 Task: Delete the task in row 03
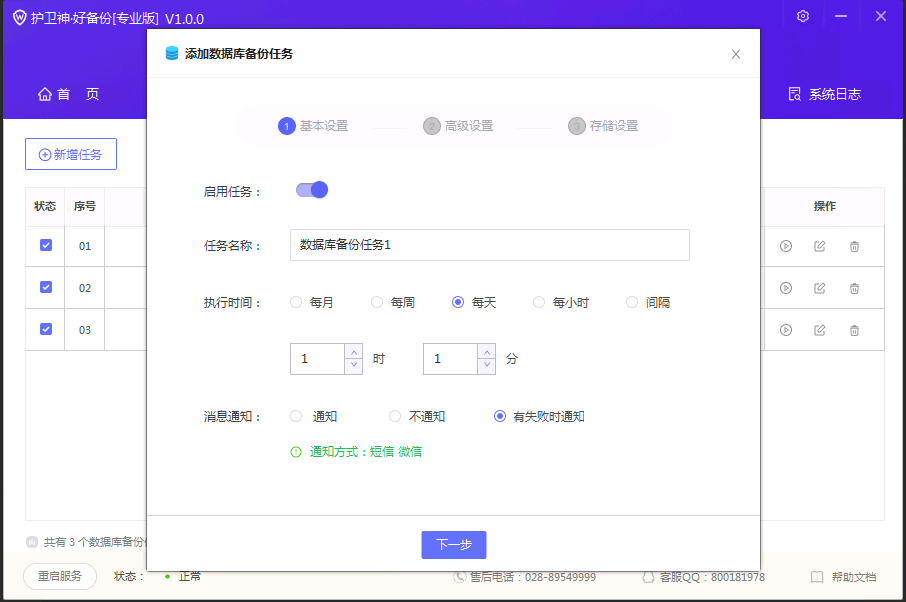(x=854, y=330)
